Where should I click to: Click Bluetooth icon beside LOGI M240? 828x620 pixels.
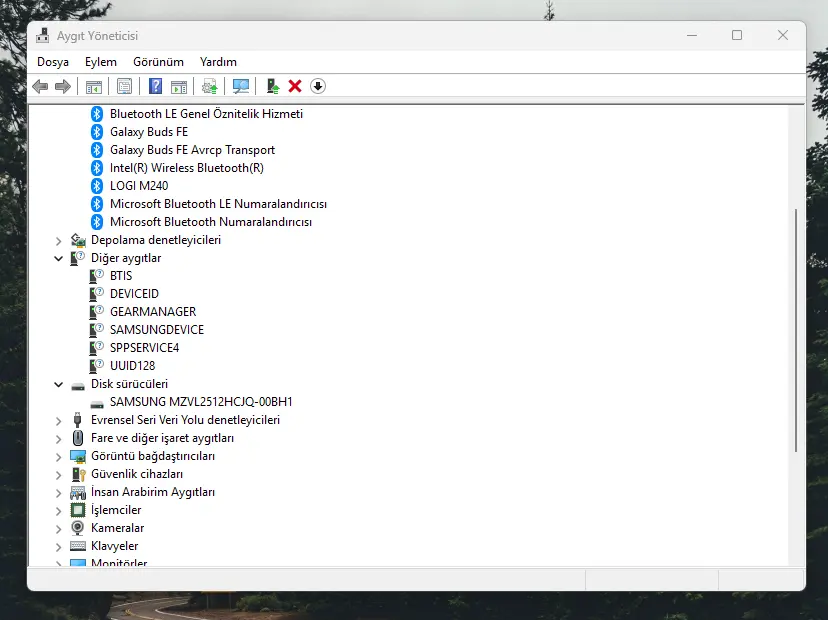coord(97,186)
